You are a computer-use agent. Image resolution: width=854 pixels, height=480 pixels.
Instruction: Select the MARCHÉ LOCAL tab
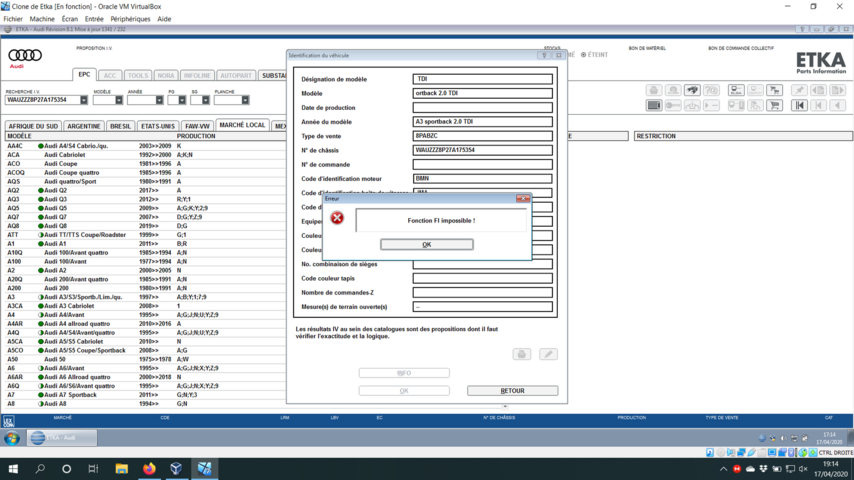coord(242,125)
